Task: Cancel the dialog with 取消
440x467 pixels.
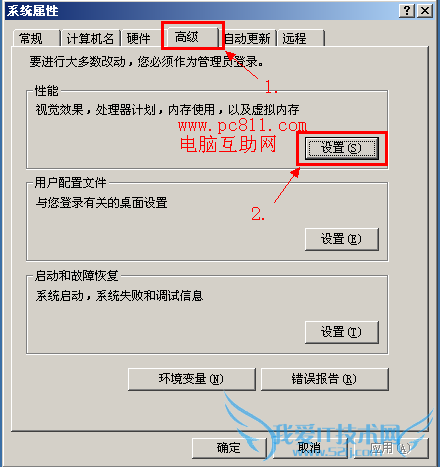Action: 310,448
